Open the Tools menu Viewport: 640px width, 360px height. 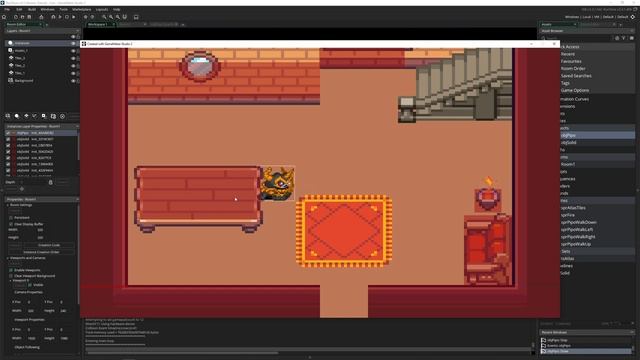(63, 9)
